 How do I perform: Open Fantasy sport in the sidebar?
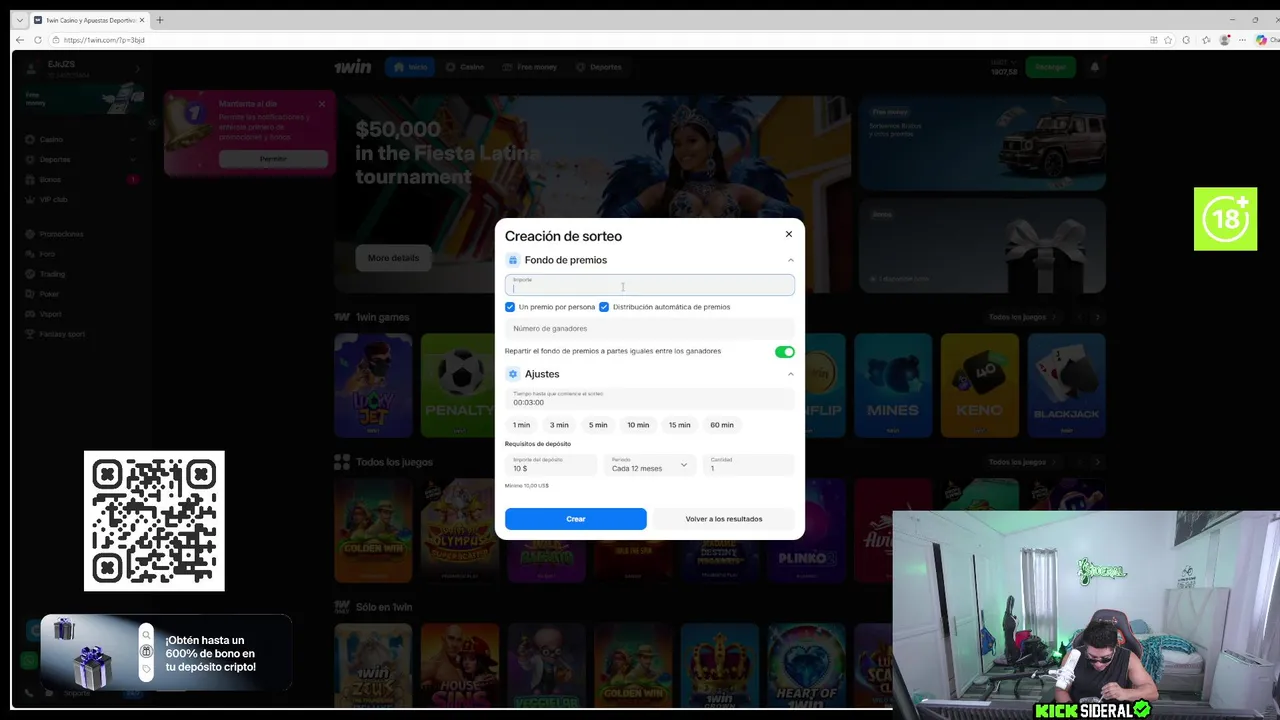coord(81,334)
